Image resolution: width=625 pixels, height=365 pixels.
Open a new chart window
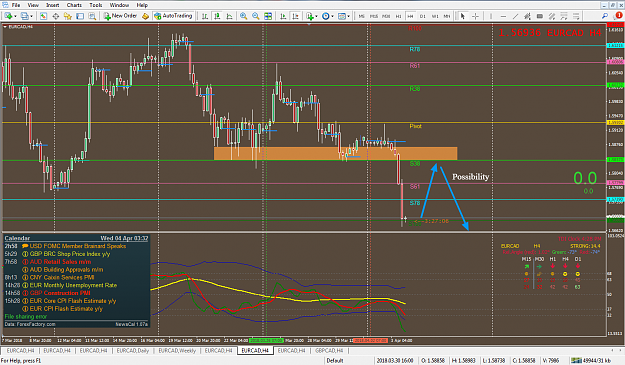(8, 16)
